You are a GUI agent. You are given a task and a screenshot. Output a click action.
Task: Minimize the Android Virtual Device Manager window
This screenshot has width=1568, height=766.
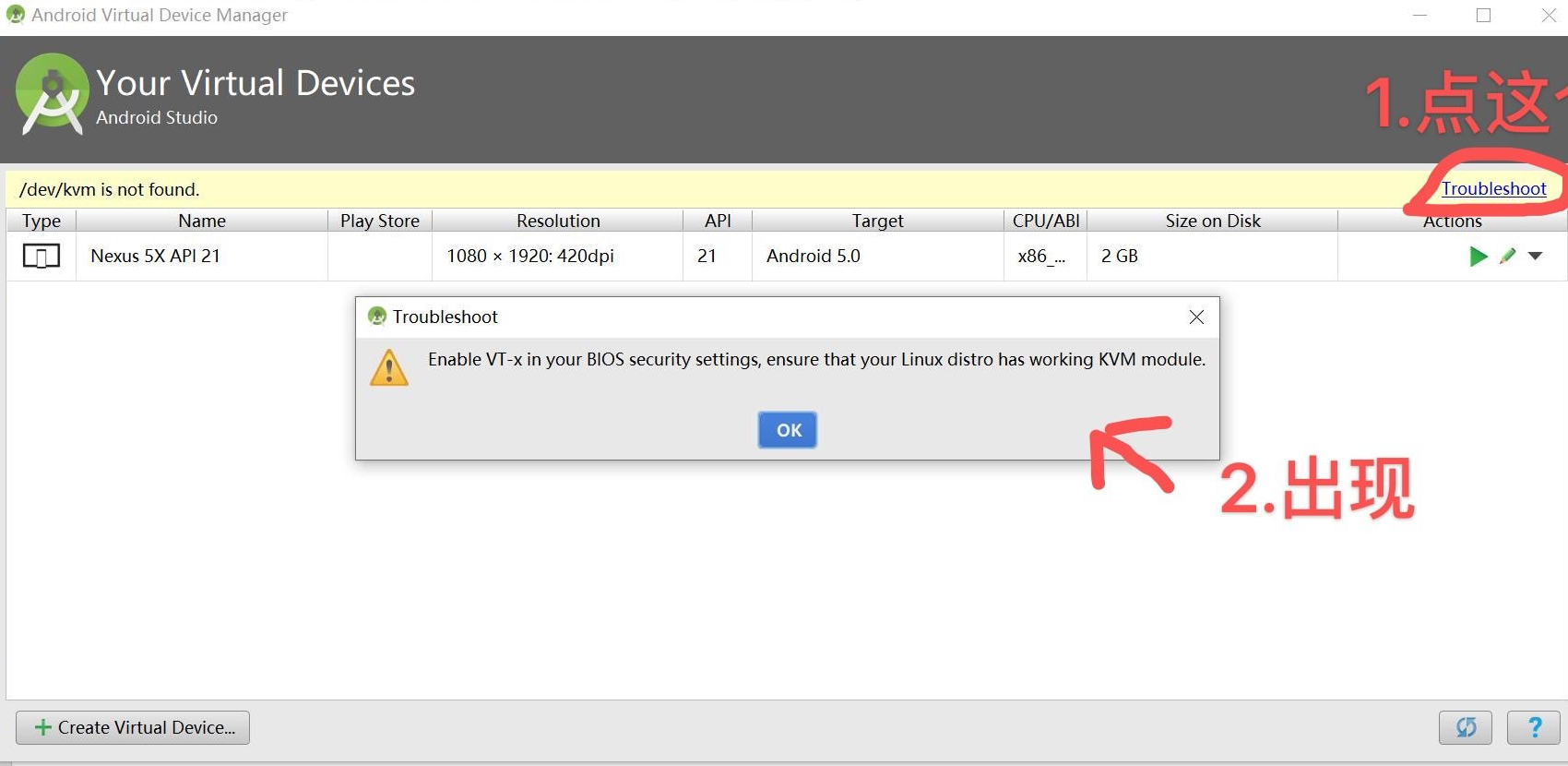pos(1420,16)
